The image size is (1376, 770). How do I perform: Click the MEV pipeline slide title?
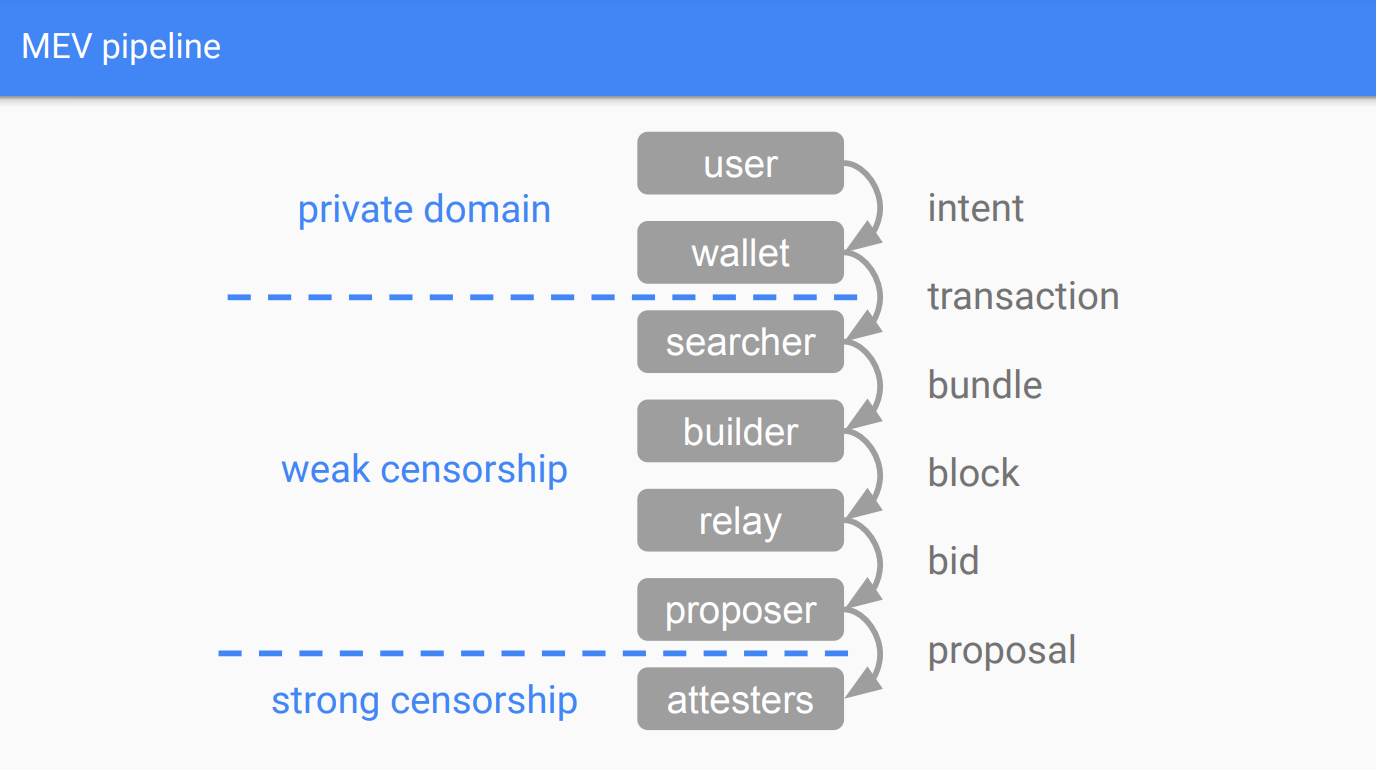pyautogui.click(x=121, y=47)
